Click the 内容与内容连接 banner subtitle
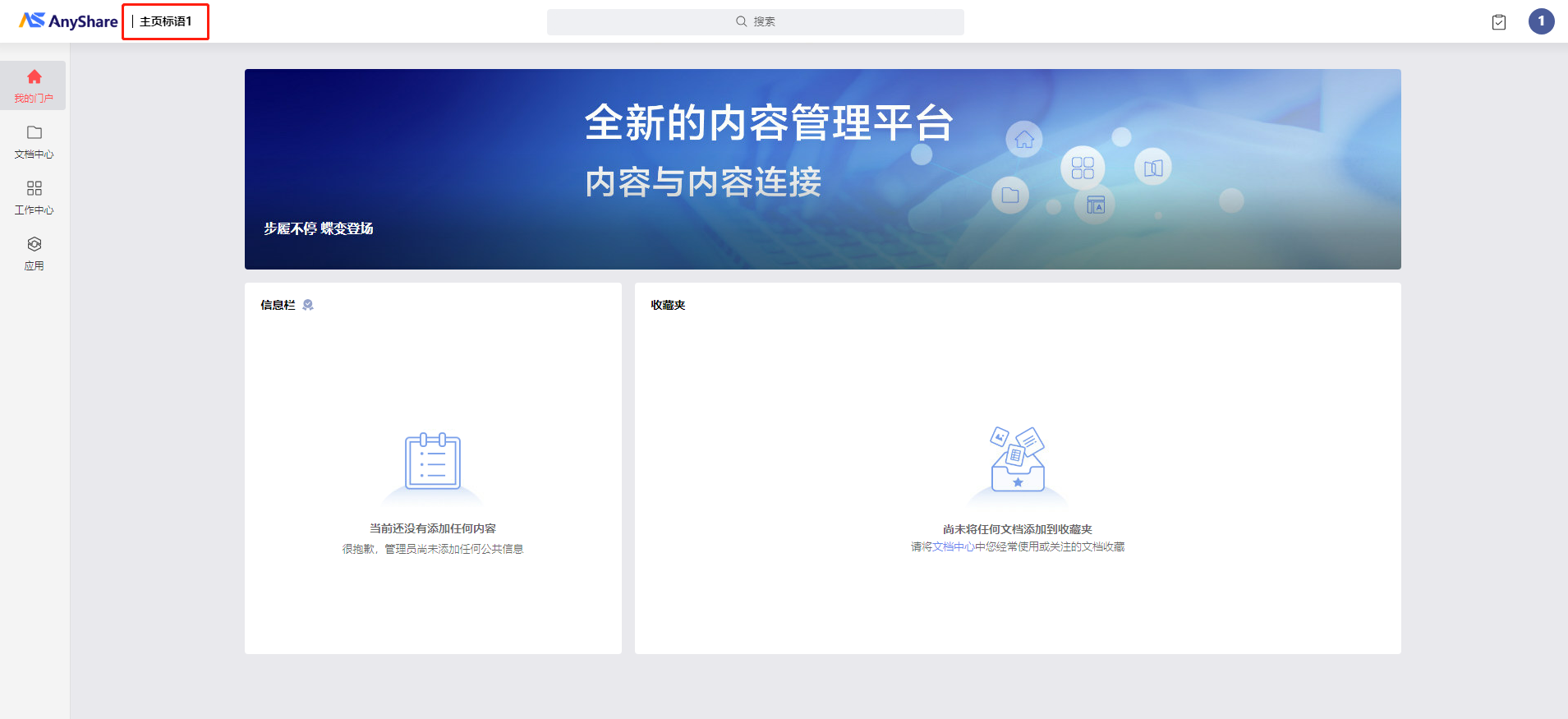This screenshot has height=719, width=1568. click(x=703, y=182)
